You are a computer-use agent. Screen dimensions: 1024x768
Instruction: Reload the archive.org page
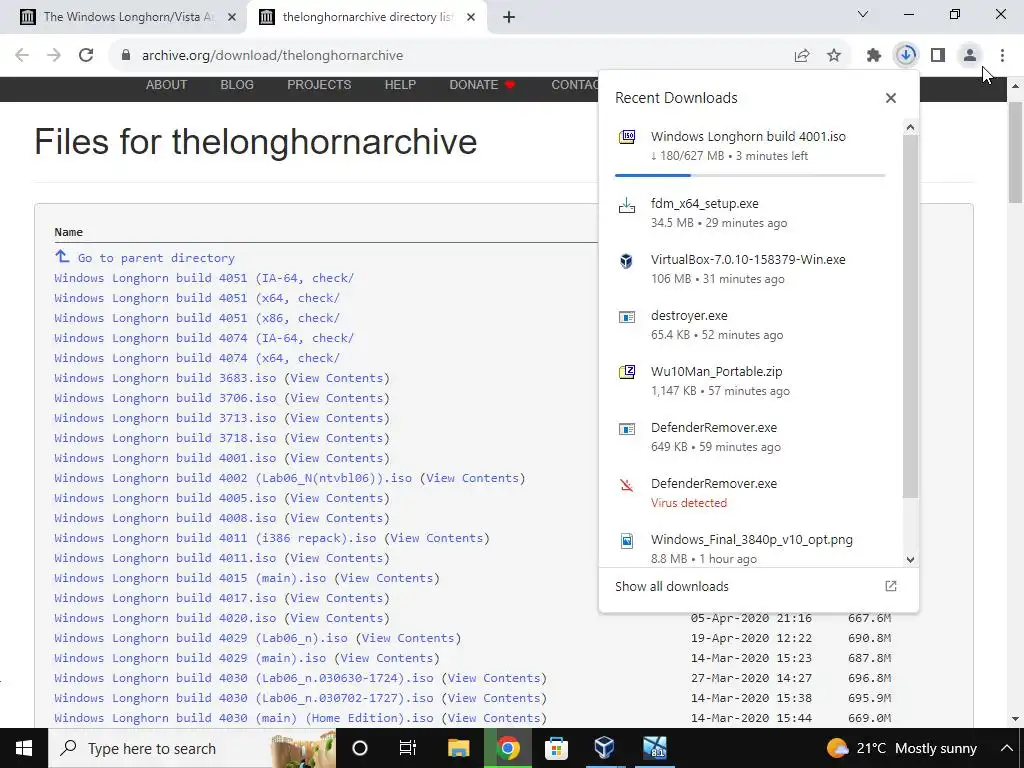pyautogui.click(x=86, y=55)
